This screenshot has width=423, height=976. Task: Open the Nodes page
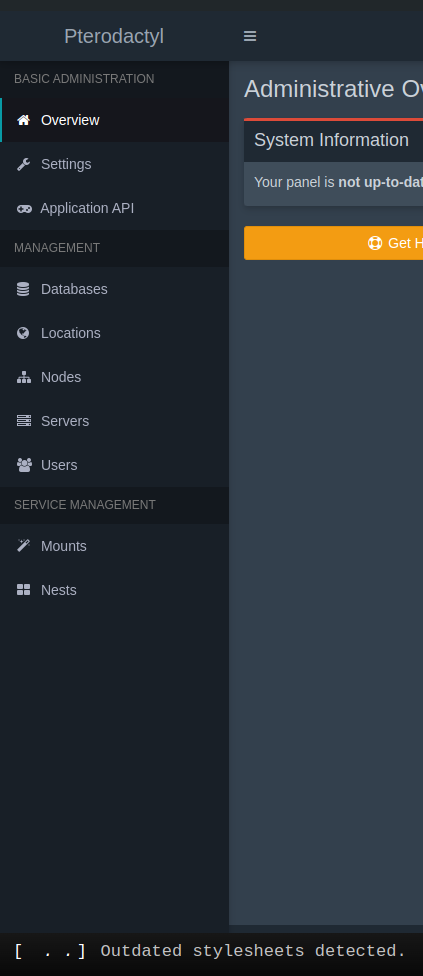[x=114, y=377]
